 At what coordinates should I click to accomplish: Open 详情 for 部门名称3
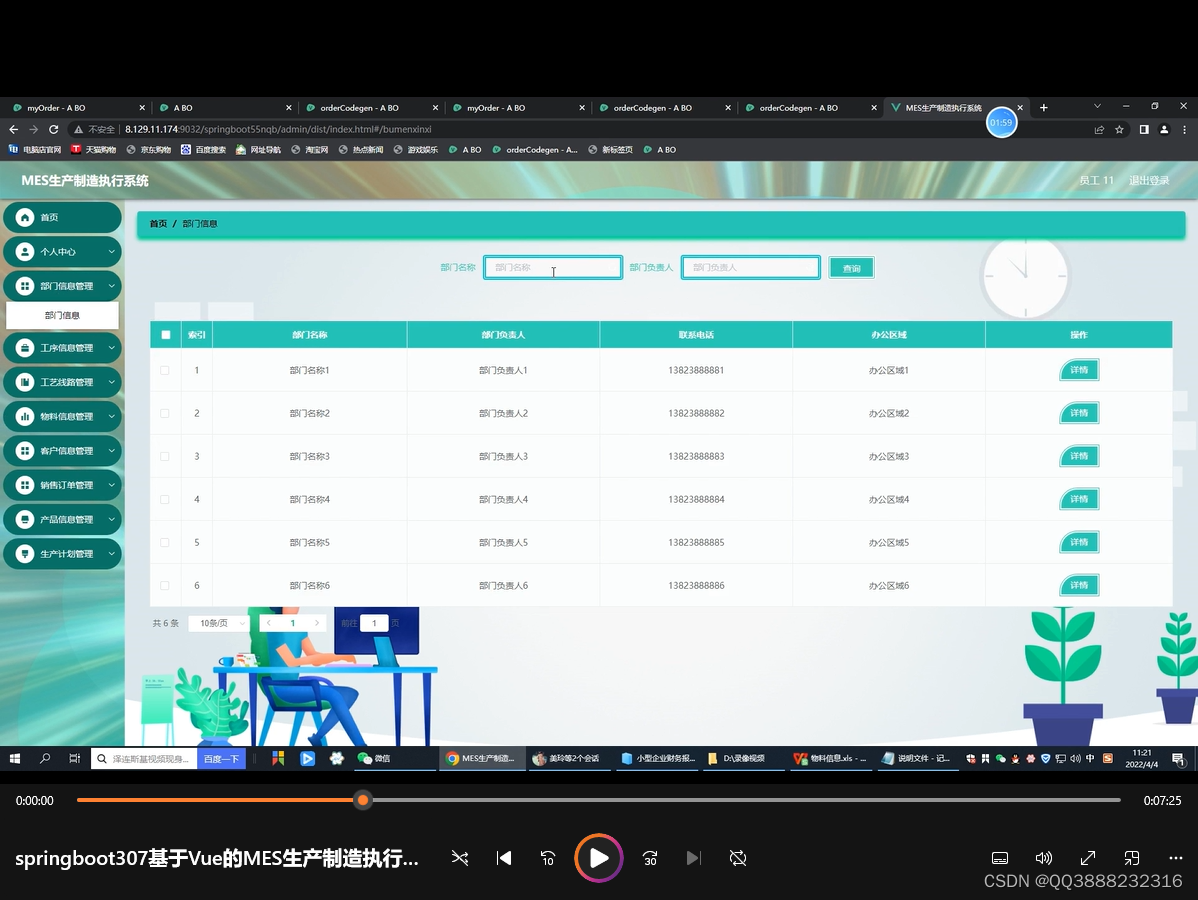point(1078,456)
